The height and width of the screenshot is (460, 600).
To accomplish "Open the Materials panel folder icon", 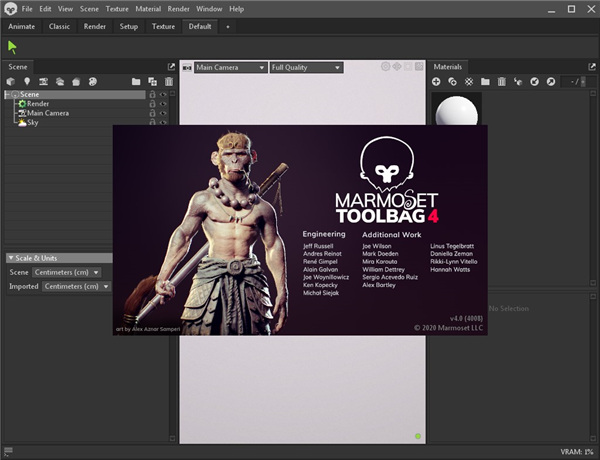I will (x=485, y=81).
